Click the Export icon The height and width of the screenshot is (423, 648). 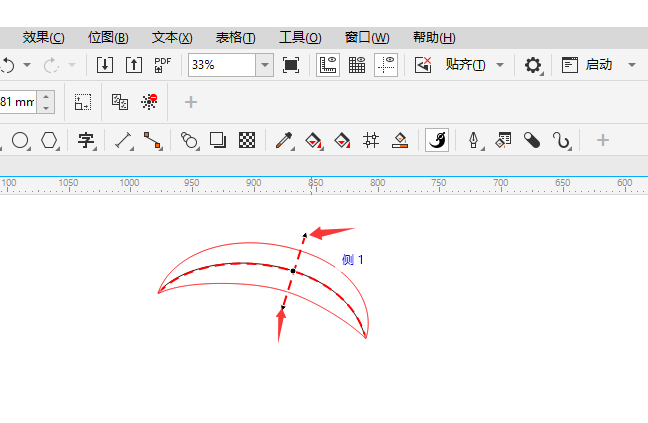[134, 65]
